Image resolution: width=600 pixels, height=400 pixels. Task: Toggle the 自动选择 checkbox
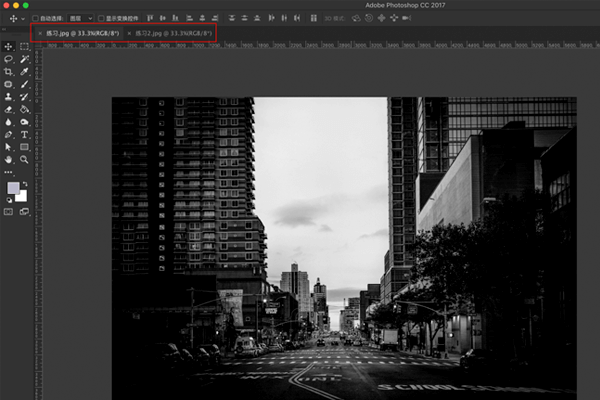pyautogui.click(x=35, y=18)
